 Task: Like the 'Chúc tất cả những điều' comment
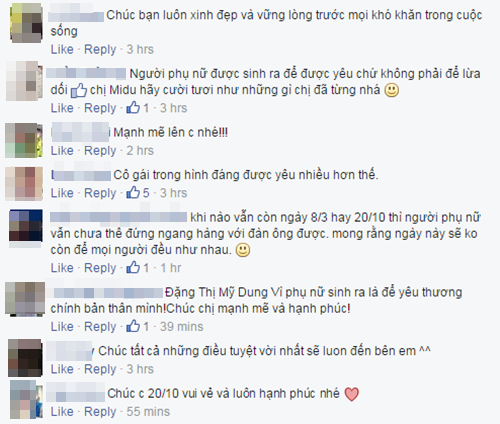click(62, 369)
